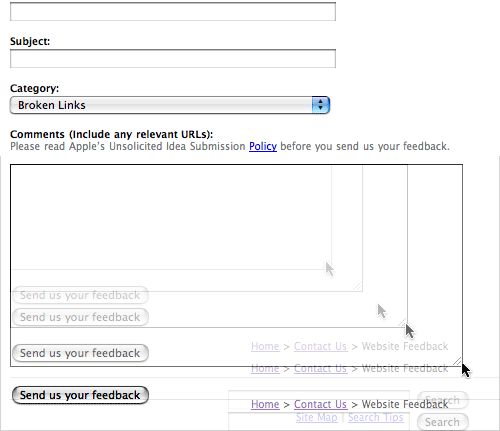Open the Category dropdown showing Broken Links
The image size is (500, 431).
tap(170, 105)
